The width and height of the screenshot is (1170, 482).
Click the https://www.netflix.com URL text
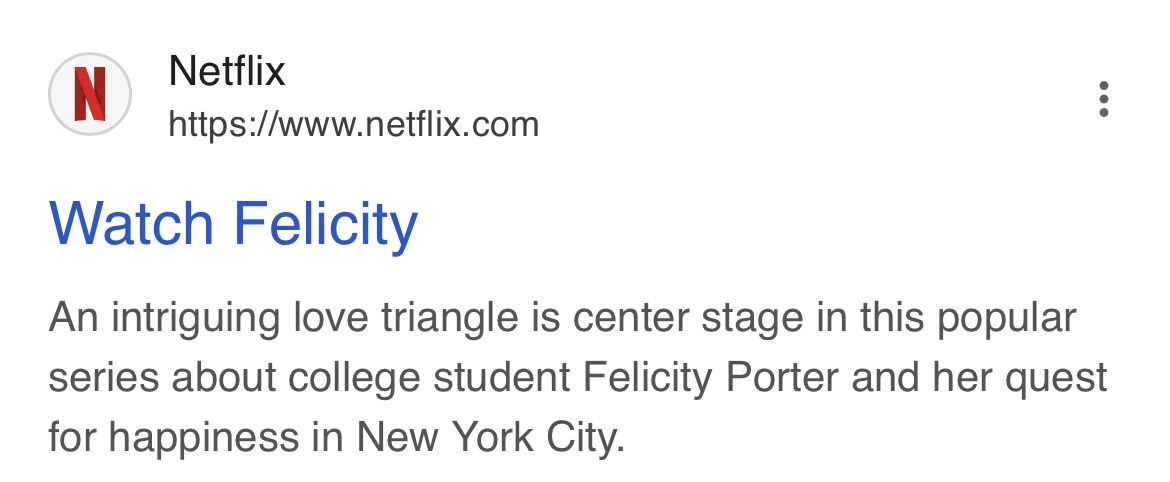point(354,125)
